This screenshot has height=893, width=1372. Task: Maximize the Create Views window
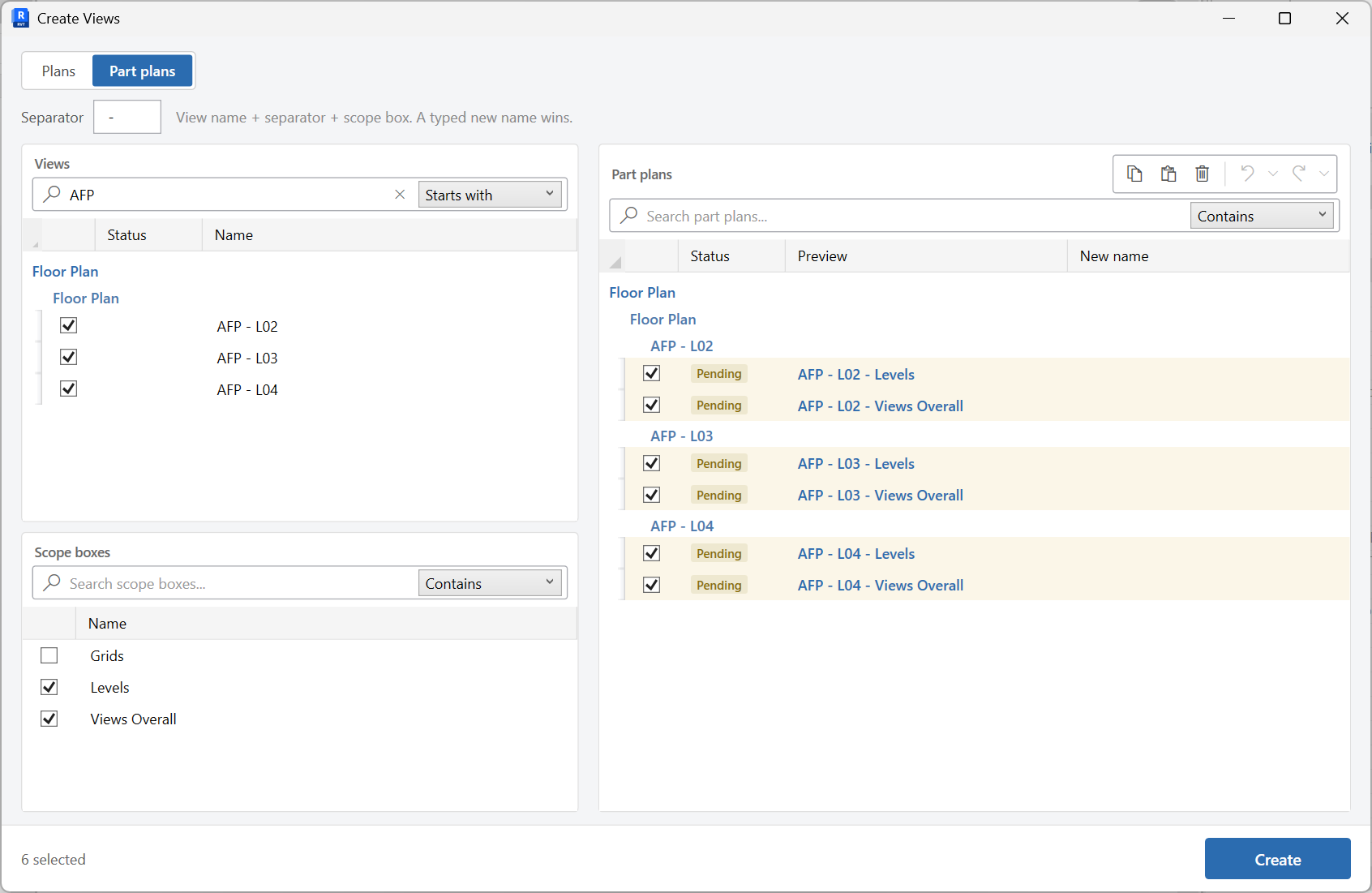pos(1284,18)
